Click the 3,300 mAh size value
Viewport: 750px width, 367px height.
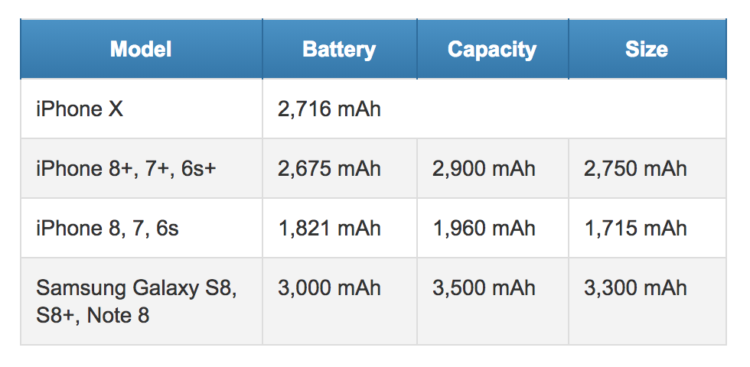636,288
